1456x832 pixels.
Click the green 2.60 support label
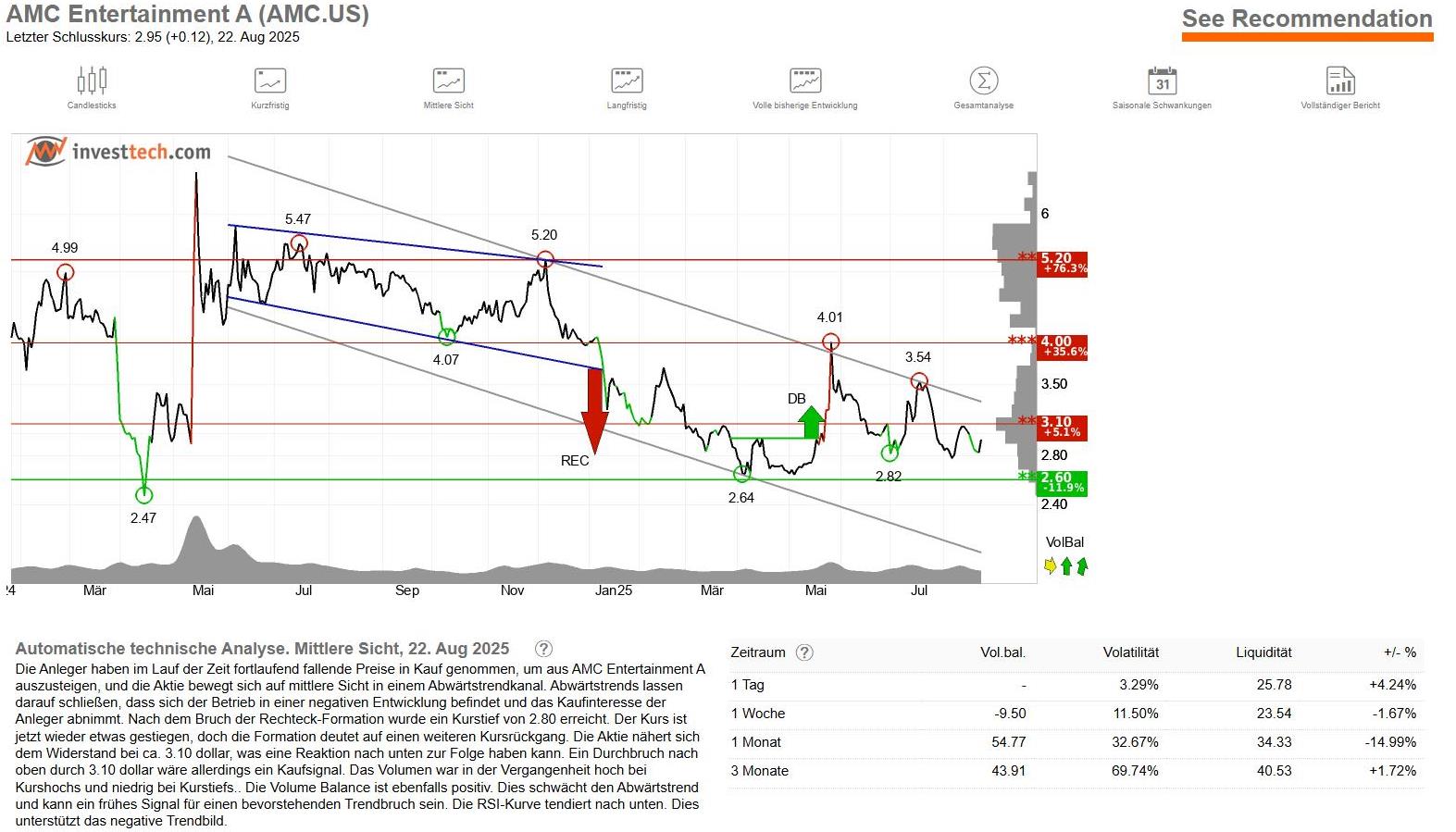1062,483
